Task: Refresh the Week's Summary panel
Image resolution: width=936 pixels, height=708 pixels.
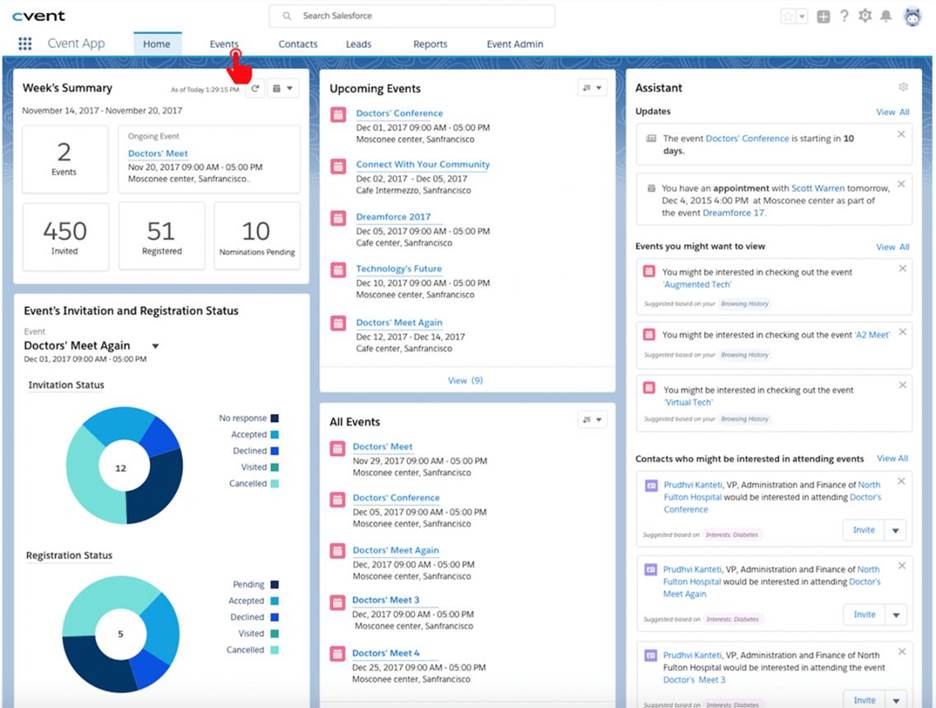Action: [x=255, y=88]
